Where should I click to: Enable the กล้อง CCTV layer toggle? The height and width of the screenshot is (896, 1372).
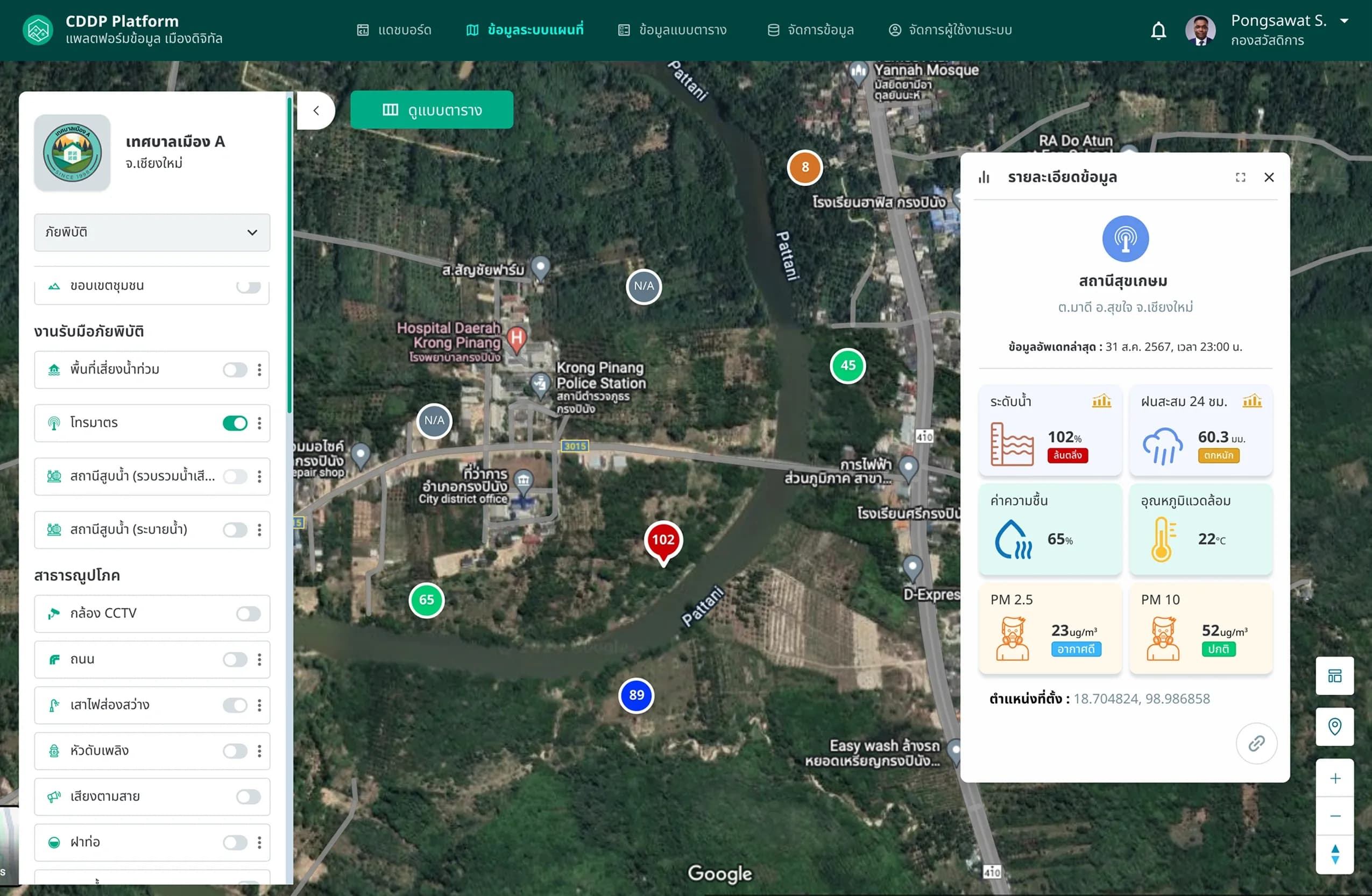[249, 613]
